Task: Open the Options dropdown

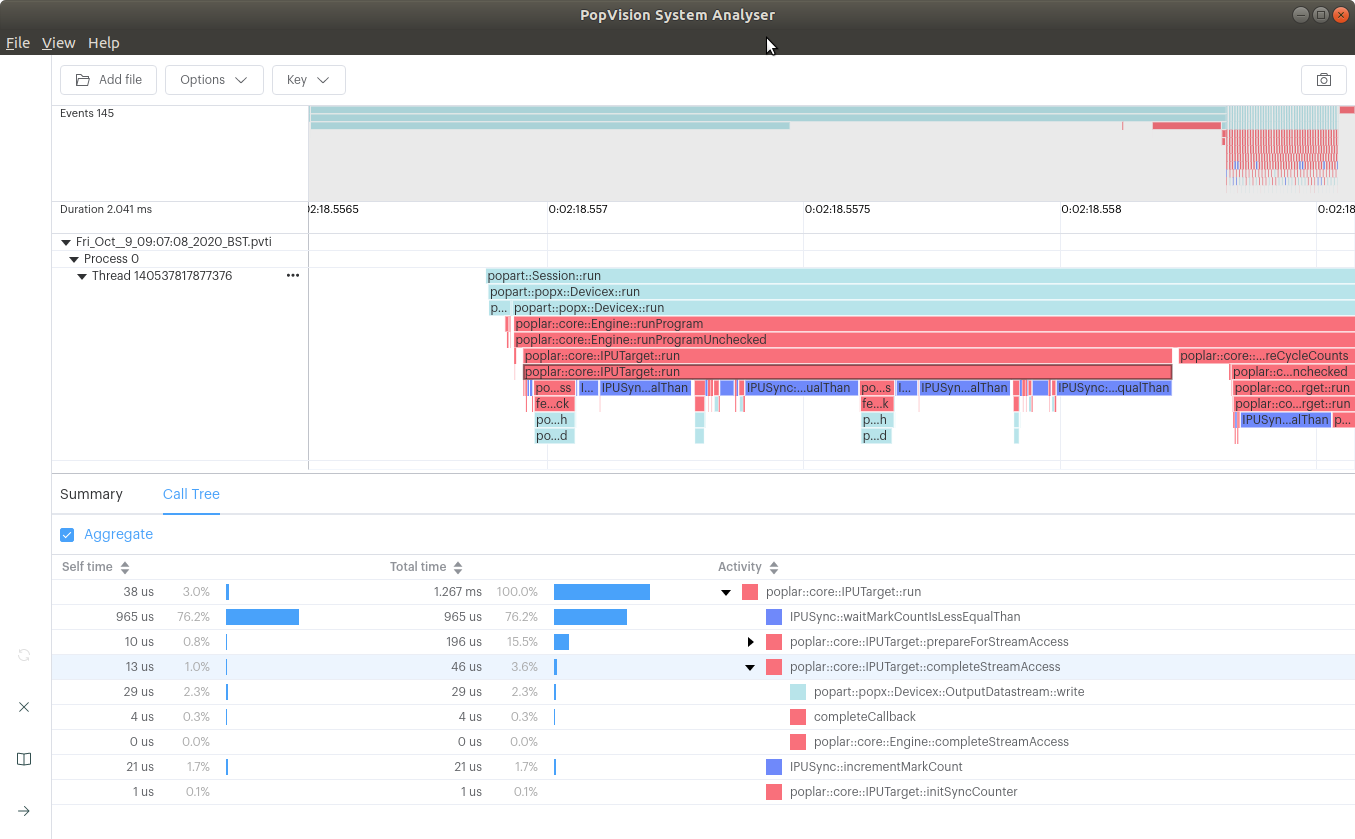Action: 214,80
